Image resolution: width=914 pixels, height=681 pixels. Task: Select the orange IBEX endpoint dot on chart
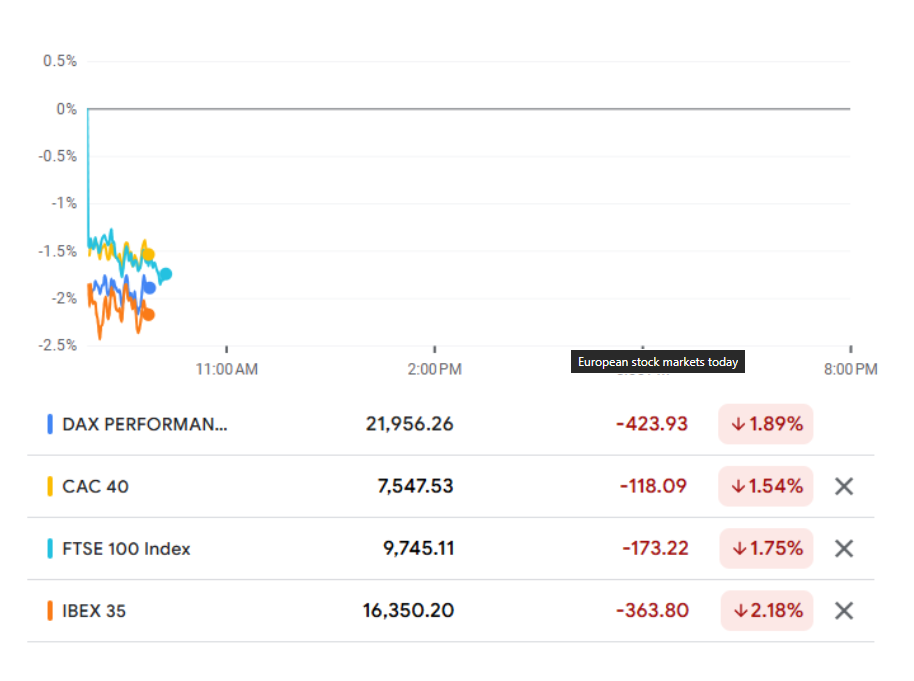(x=149, y=315)
